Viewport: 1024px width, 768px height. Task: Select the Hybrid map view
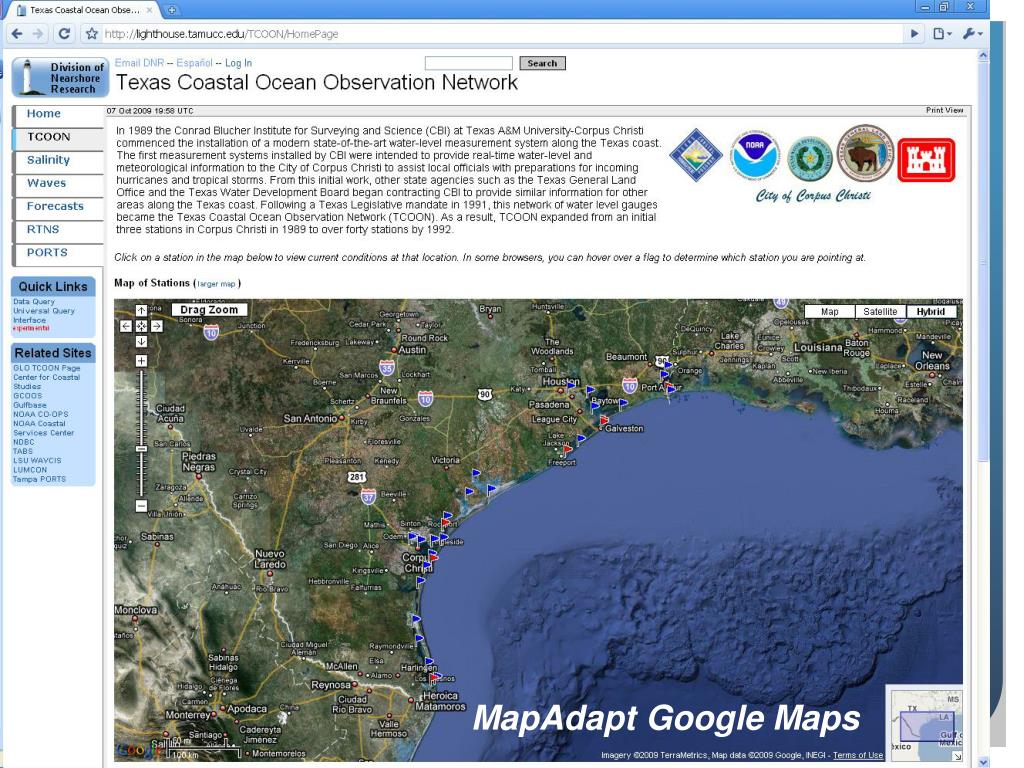click(x=931, y=312)
